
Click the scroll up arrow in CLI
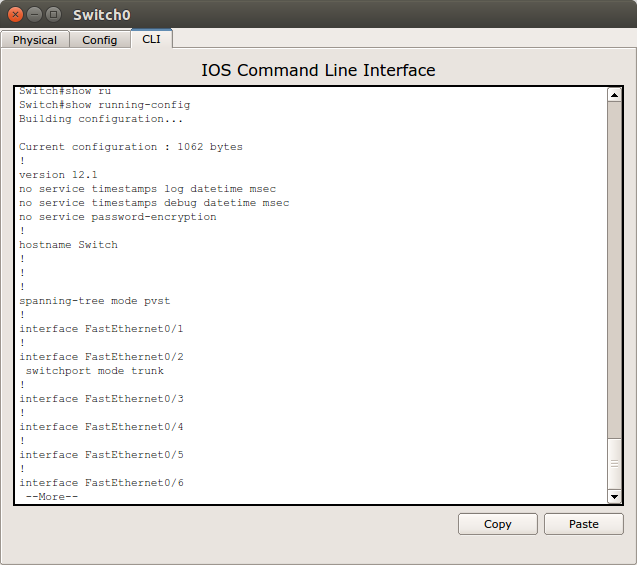[x=614, y=95]
